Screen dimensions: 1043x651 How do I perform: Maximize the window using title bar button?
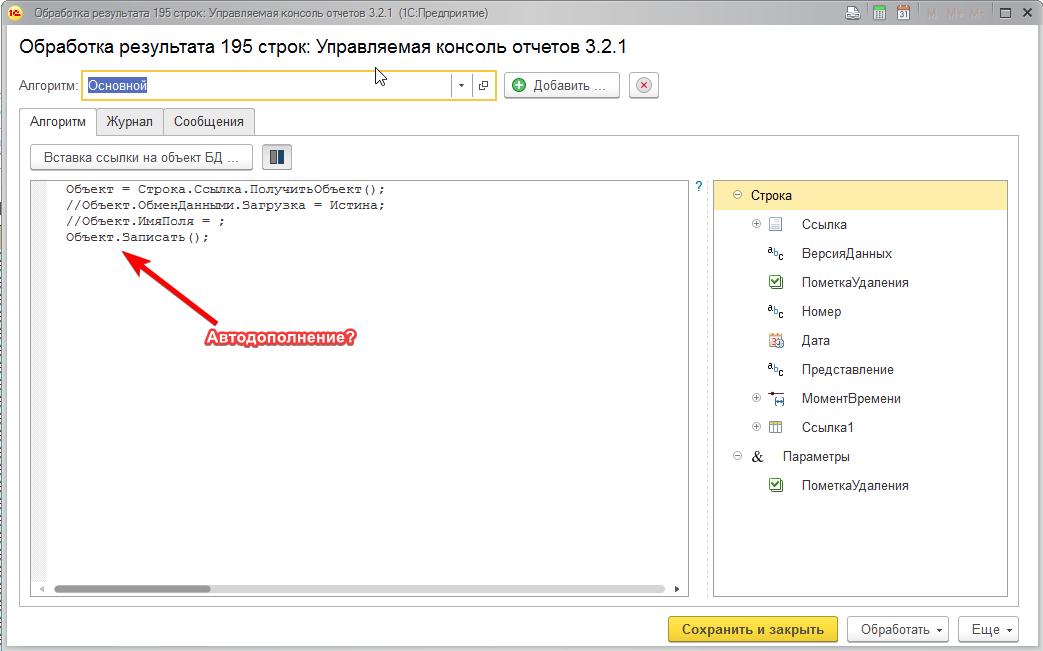pos(1005,13)
